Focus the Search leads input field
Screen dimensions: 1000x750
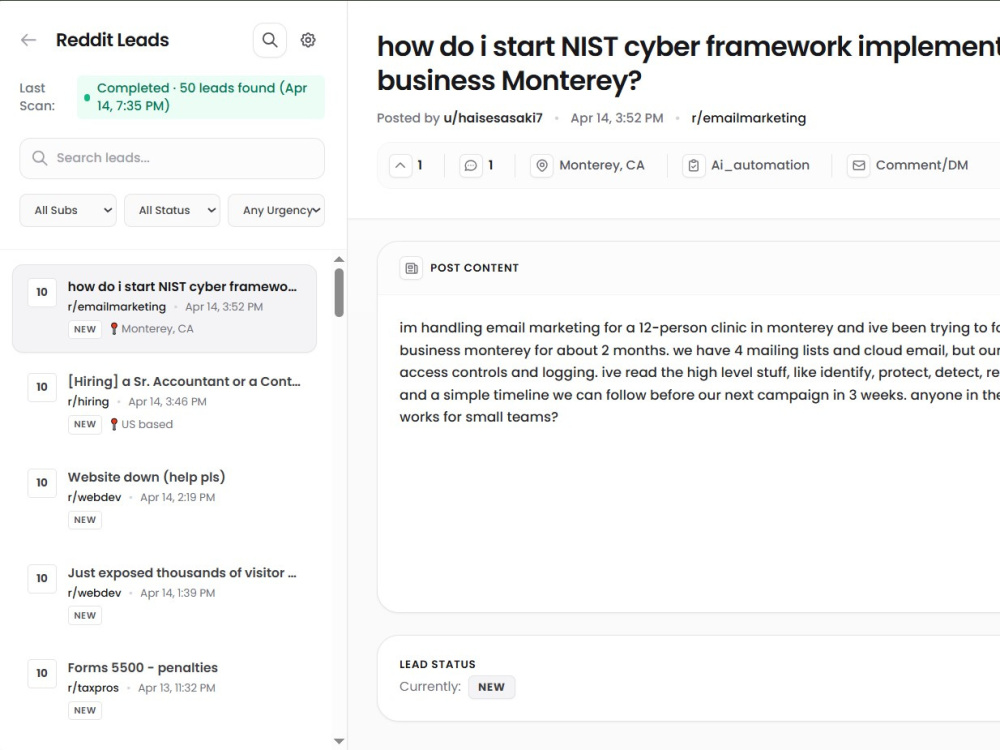172,158
